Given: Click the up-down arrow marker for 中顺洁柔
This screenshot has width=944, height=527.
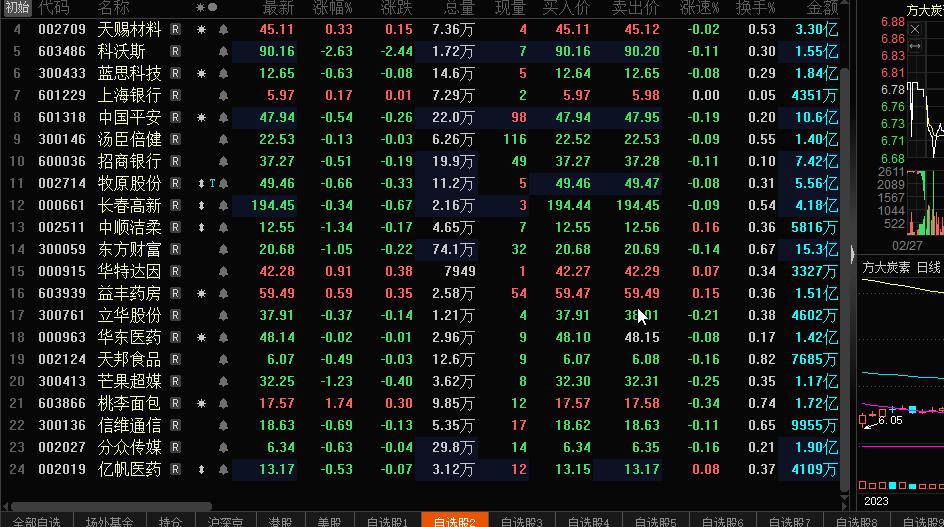Looking at the screenshot, I should click(x=201, y=228).
